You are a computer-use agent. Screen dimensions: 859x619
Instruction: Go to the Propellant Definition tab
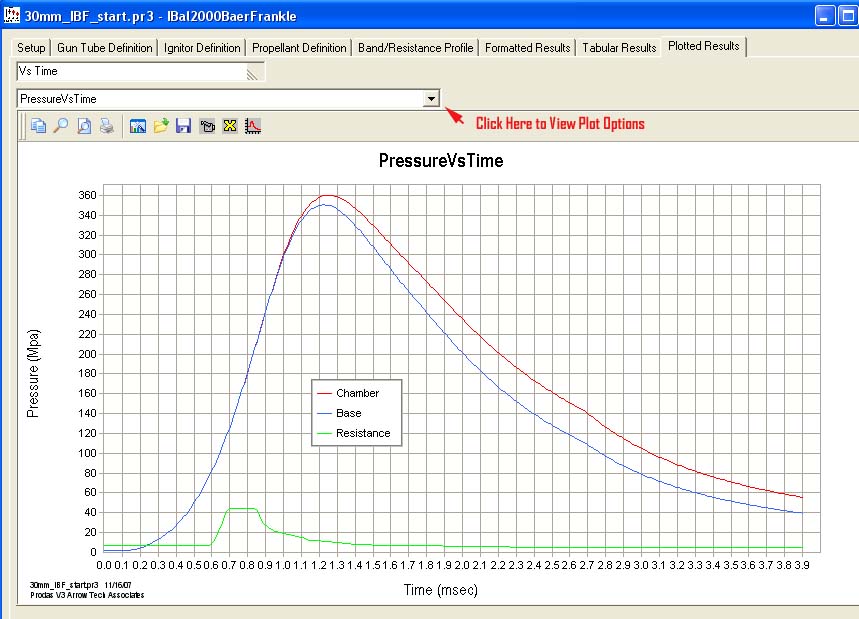pyautogui.click(x=299, y=48)
